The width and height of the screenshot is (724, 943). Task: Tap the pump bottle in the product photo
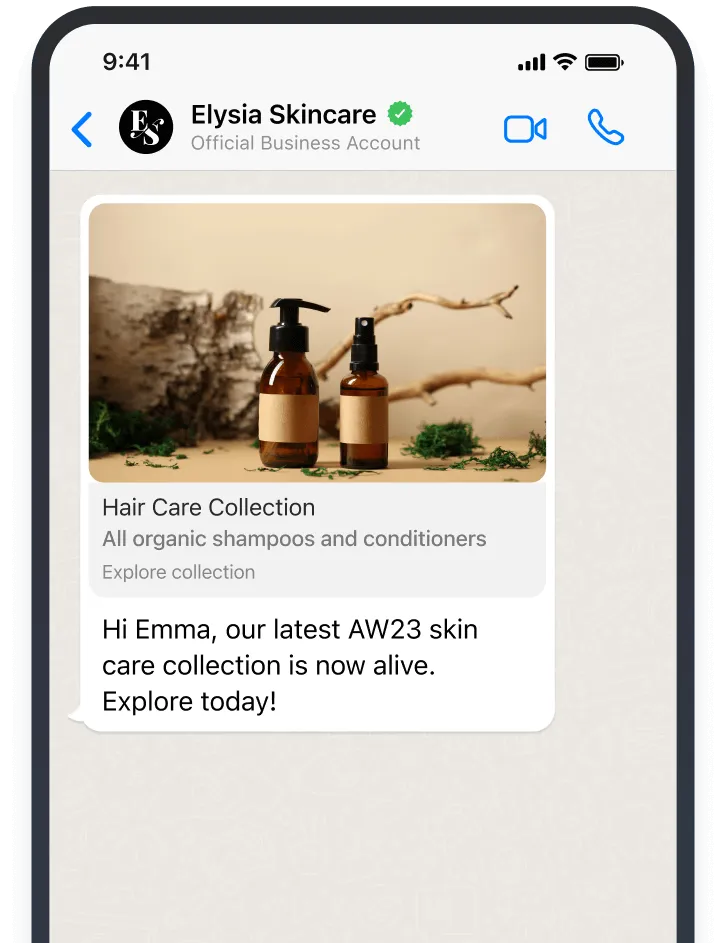290,382
